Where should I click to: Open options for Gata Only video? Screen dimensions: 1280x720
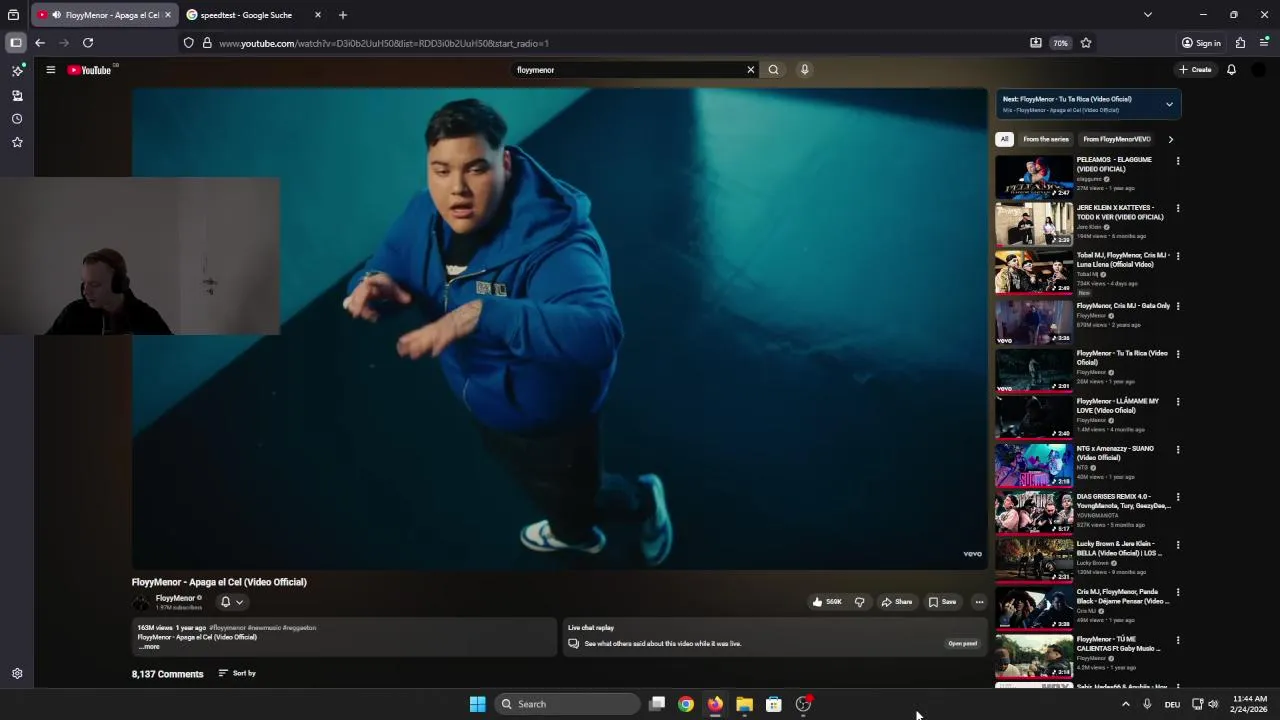pyautogui.click(x=1178, y=306)
